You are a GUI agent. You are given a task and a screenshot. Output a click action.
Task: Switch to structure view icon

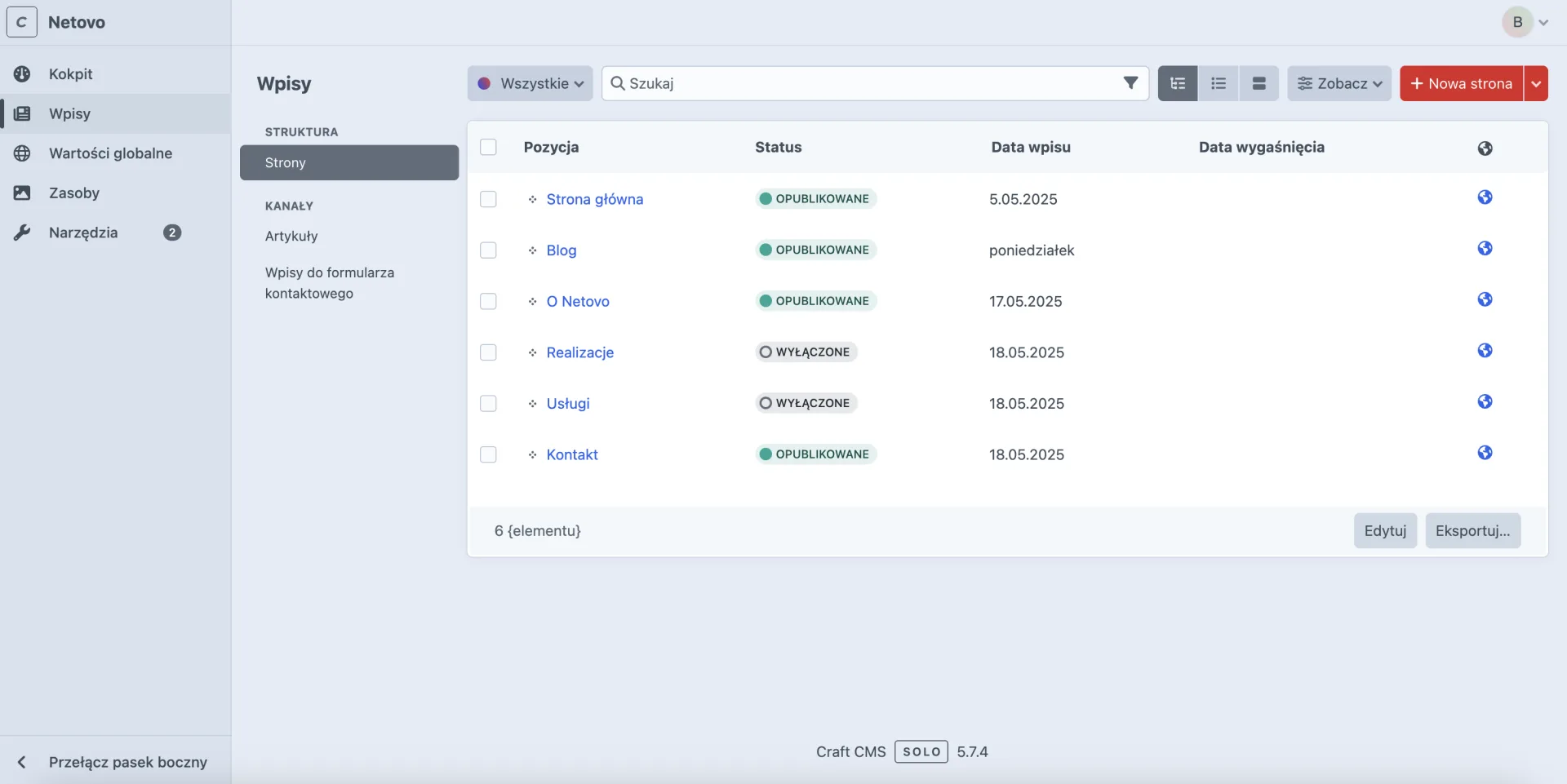[1178, 83]
